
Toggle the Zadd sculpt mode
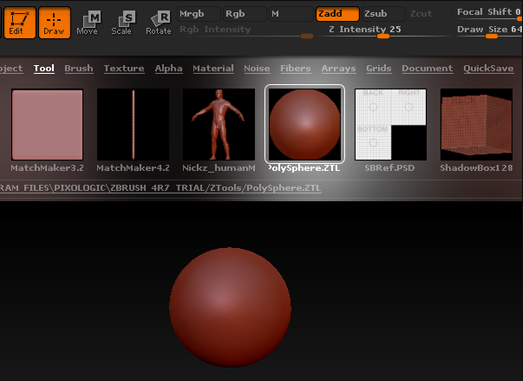(338, 14)
